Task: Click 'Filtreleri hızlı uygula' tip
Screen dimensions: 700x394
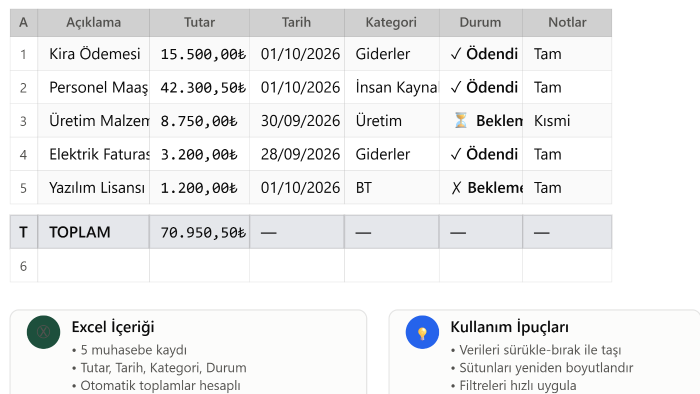Action: coord(513,386)
